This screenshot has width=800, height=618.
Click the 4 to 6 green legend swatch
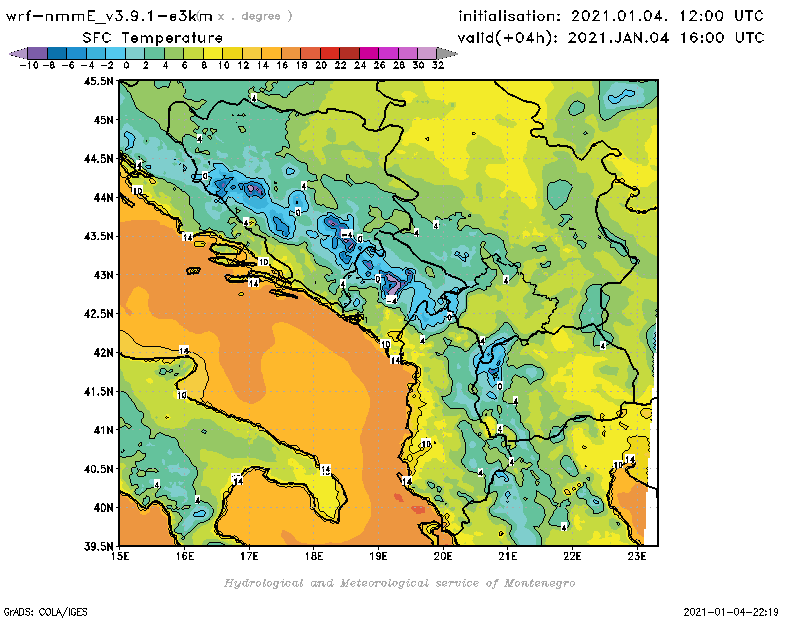tap(174, 53)
